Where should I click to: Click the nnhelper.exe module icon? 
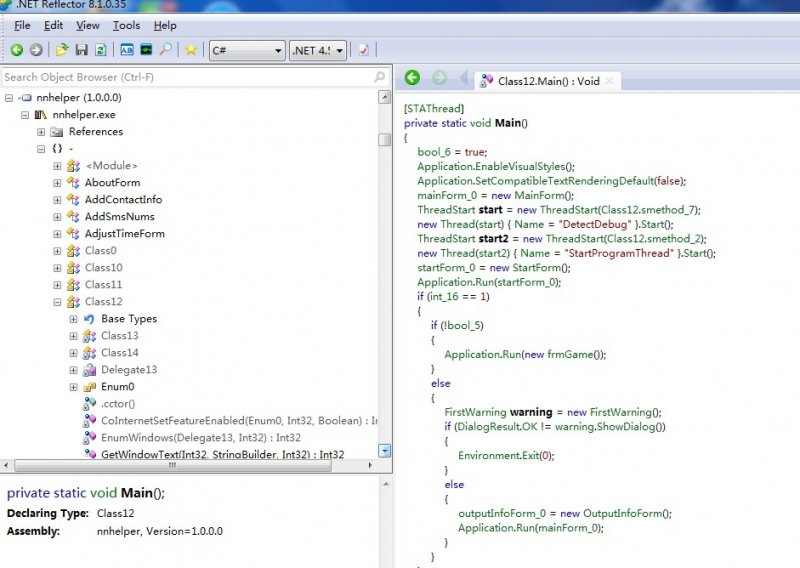click(41, 115)
